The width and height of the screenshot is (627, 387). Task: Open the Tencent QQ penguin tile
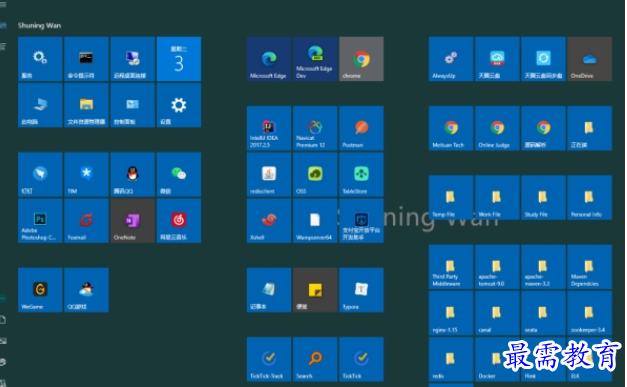point(132,175)
